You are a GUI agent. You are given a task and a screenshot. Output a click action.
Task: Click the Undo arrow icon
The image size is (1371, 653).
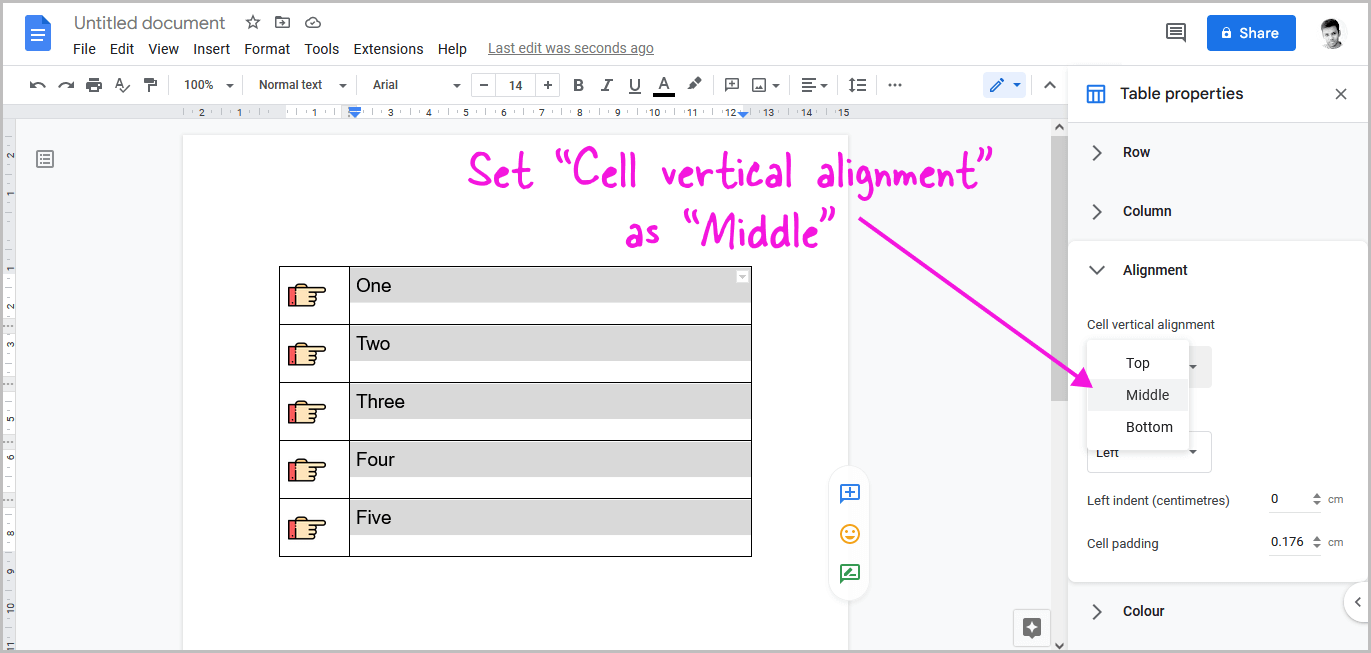click(37, 85)
